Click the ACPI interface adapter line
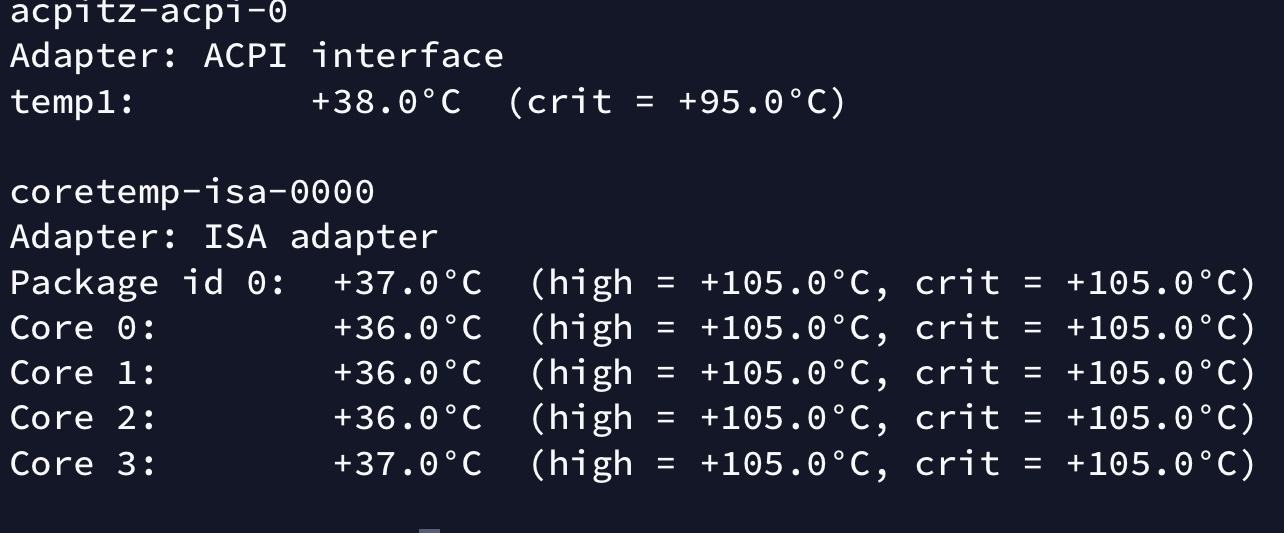The width and height of the screenshot is (1284, 533). (256, 56)
